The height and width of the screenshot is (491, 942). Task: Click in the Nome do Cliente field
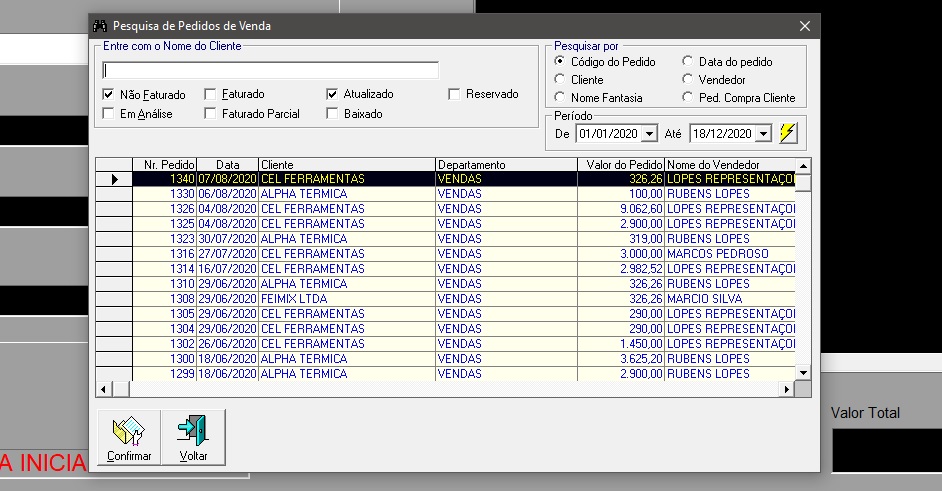pos(270,70)
